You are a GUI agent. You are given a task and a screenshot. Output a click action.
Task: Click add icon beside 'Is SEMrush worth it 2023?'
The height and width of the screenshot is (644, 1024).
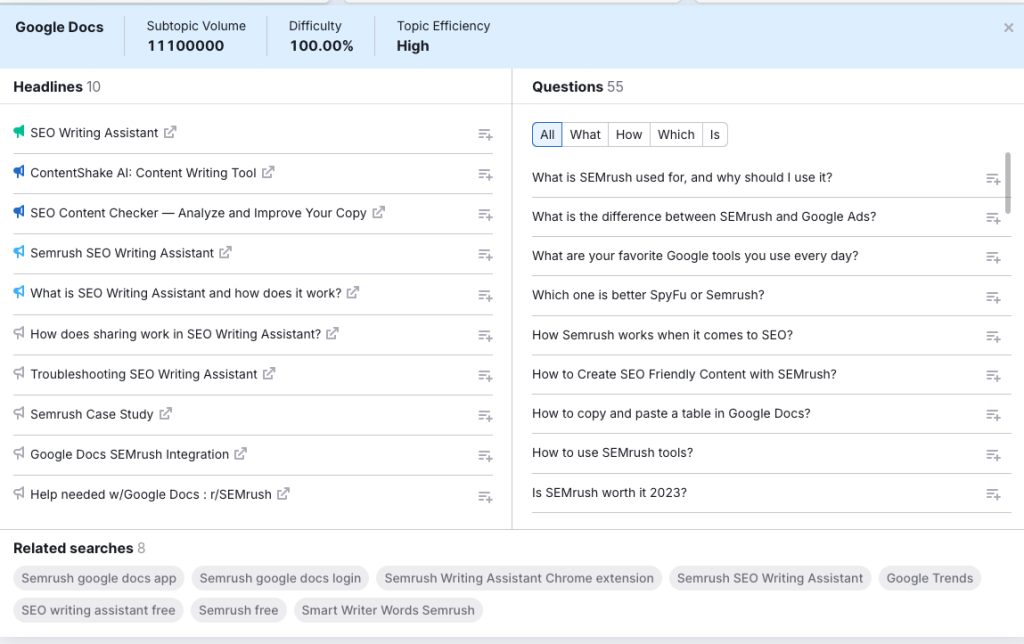(x=993, y=494)
